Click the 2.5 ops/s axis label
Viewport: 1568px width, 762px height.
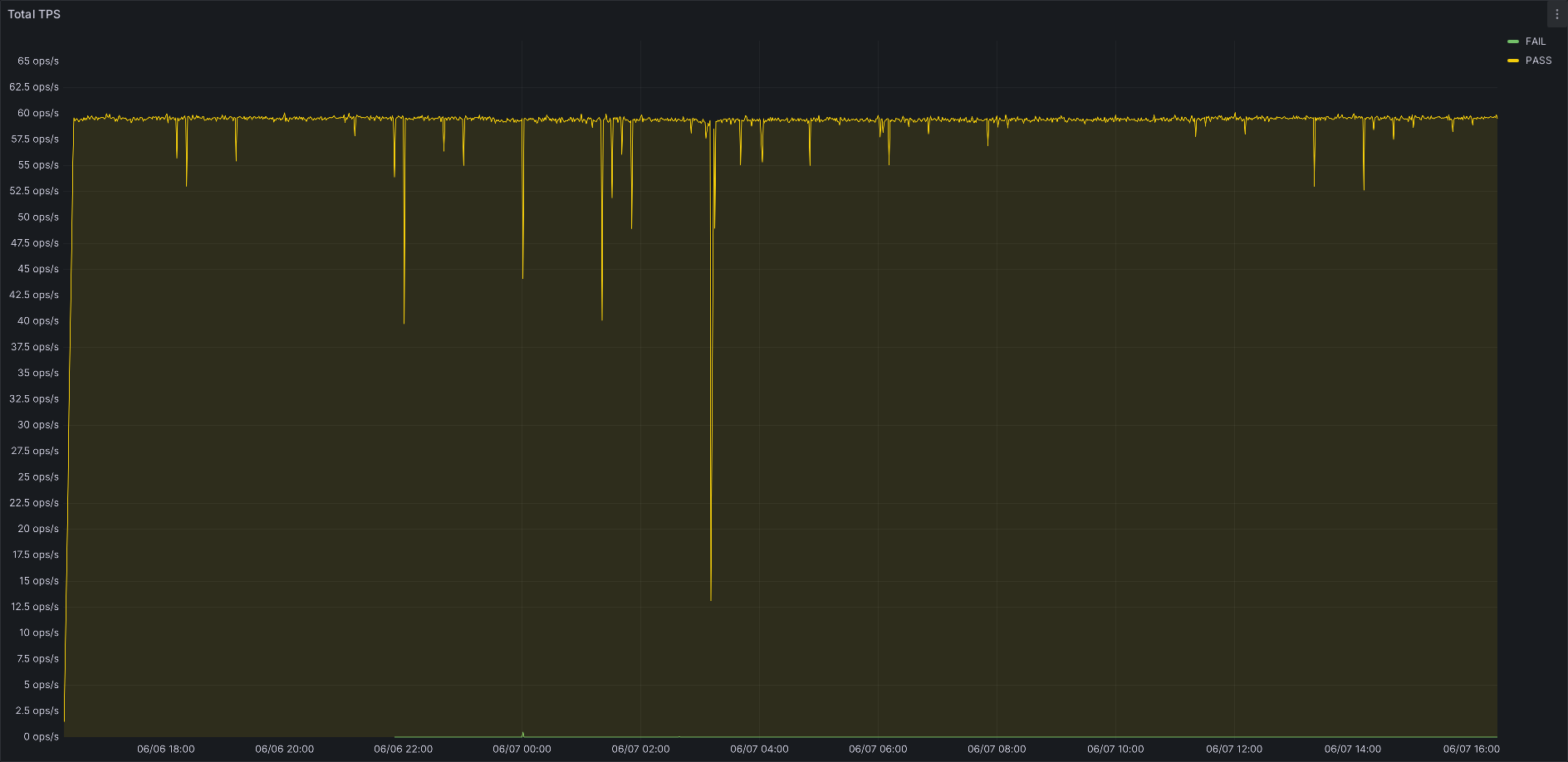click(37, 711)
